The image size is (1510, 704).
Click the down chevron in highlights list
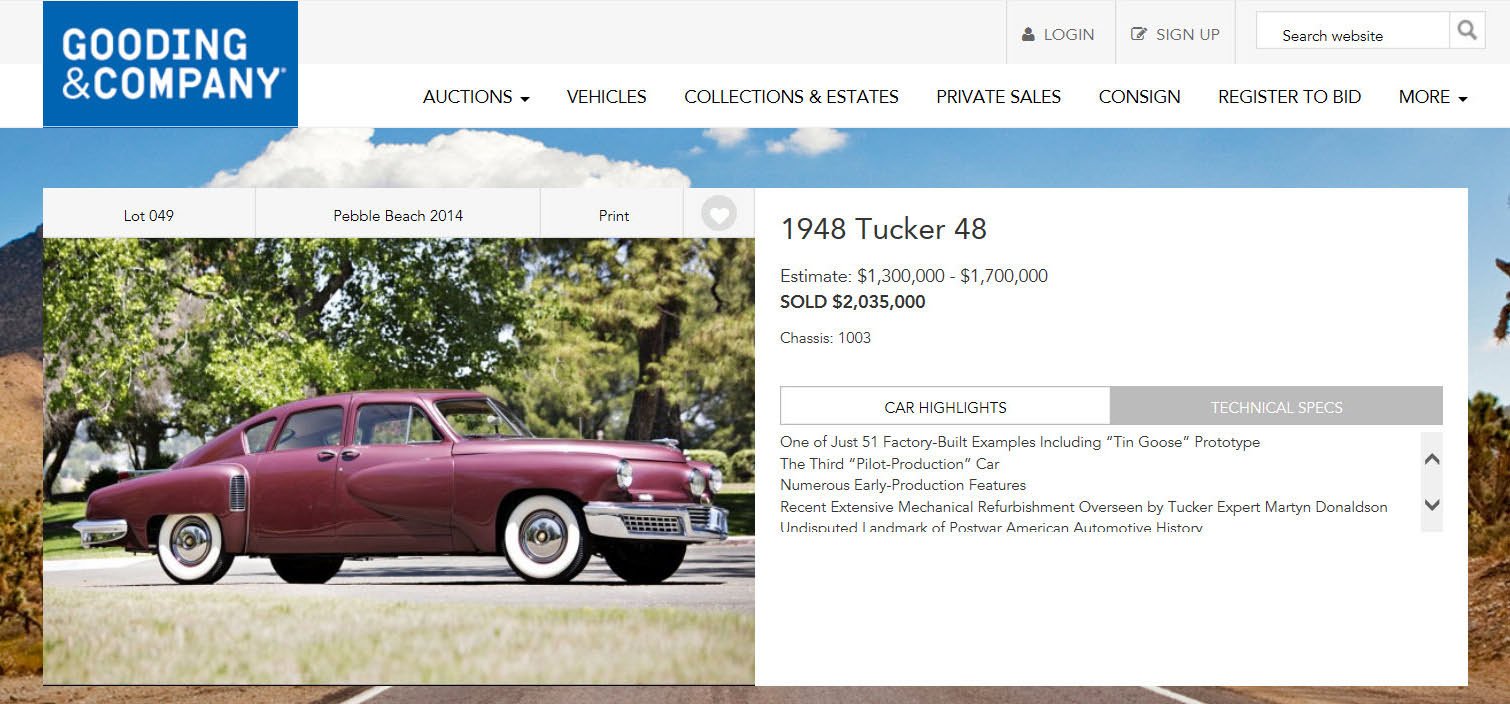1432,505
